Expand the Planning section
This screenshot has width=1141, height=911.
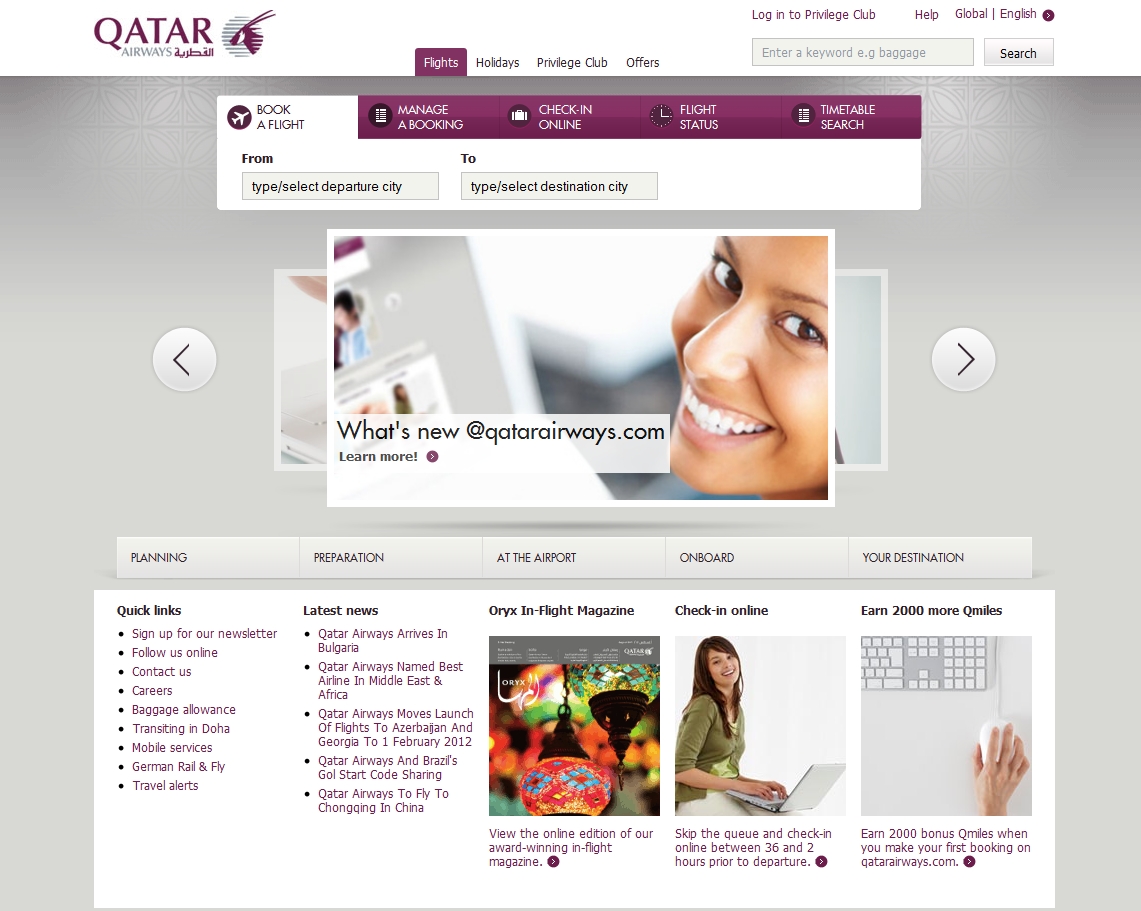[x=208, y=557]
